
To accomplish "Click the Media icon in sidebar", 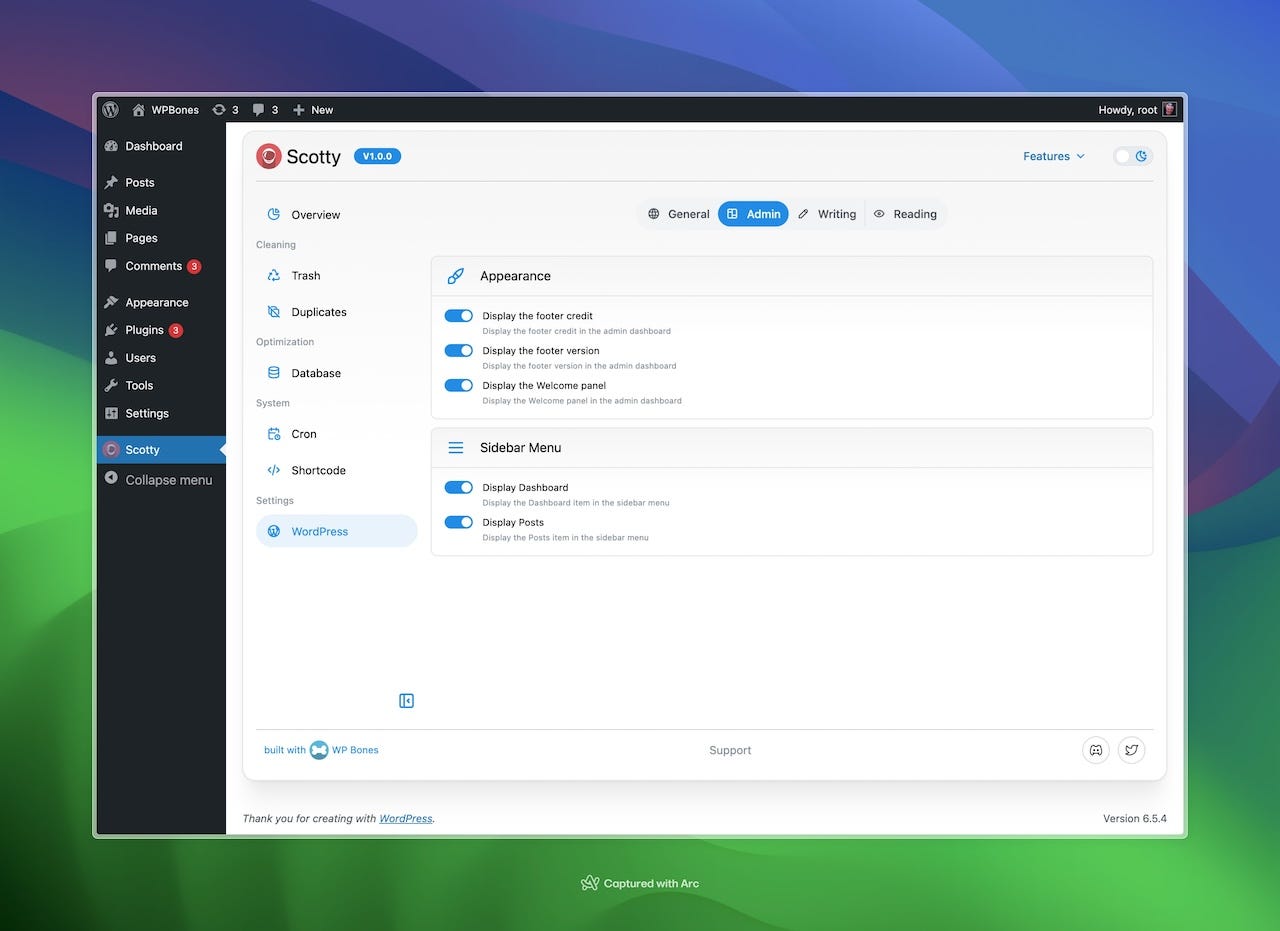I will click(111, 210).
